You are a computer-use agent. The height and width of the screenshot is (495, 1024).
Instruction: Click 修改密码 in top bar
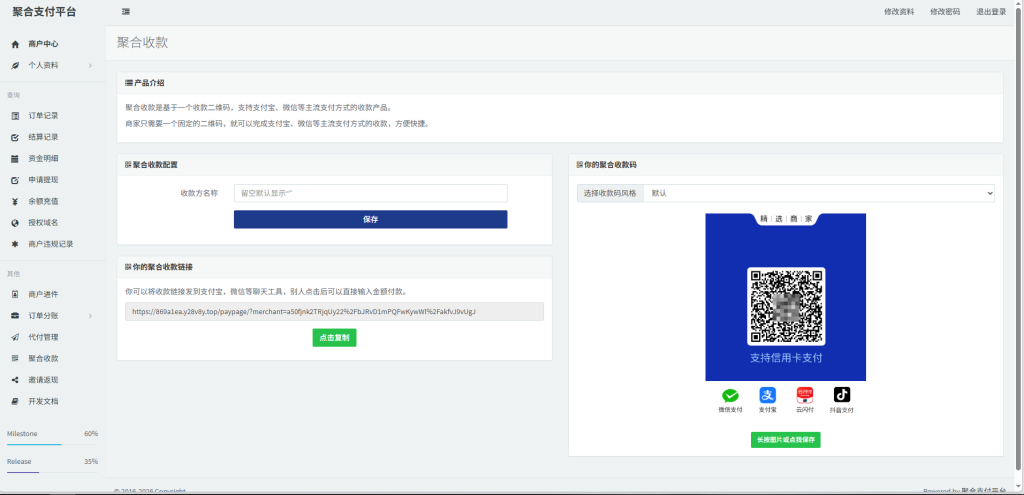click(x=945, y=12)
